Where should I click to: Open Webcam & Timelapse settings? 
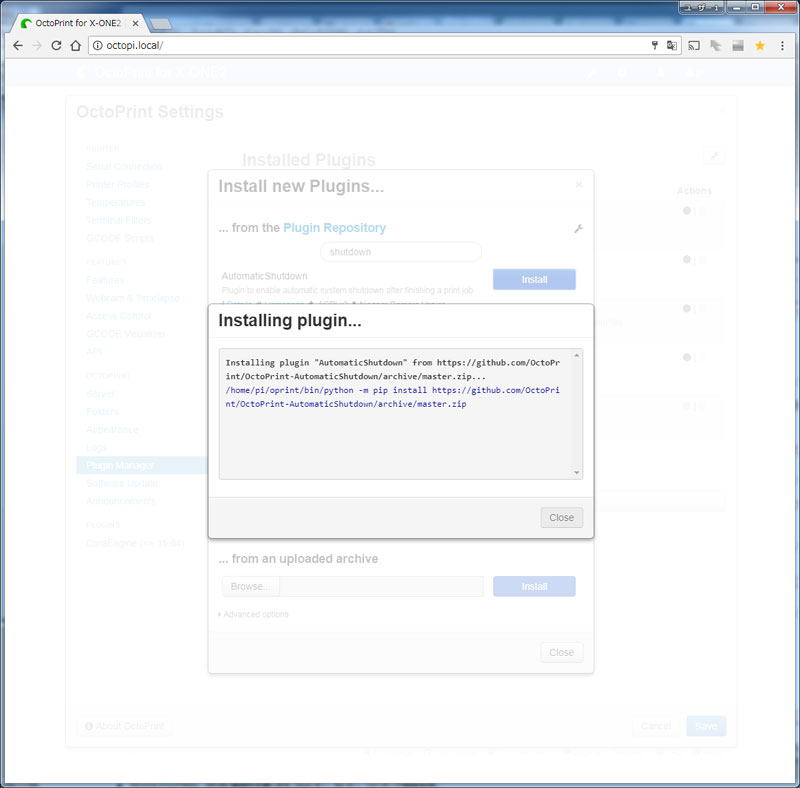133,298
